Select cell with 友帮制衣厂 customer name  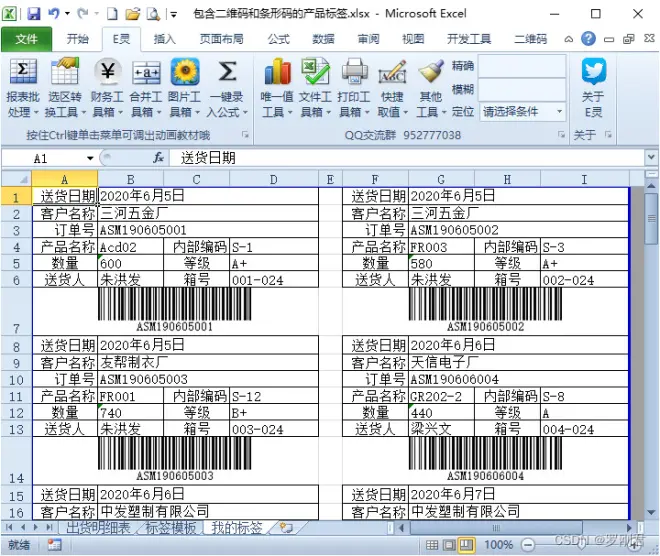[208, 362]
